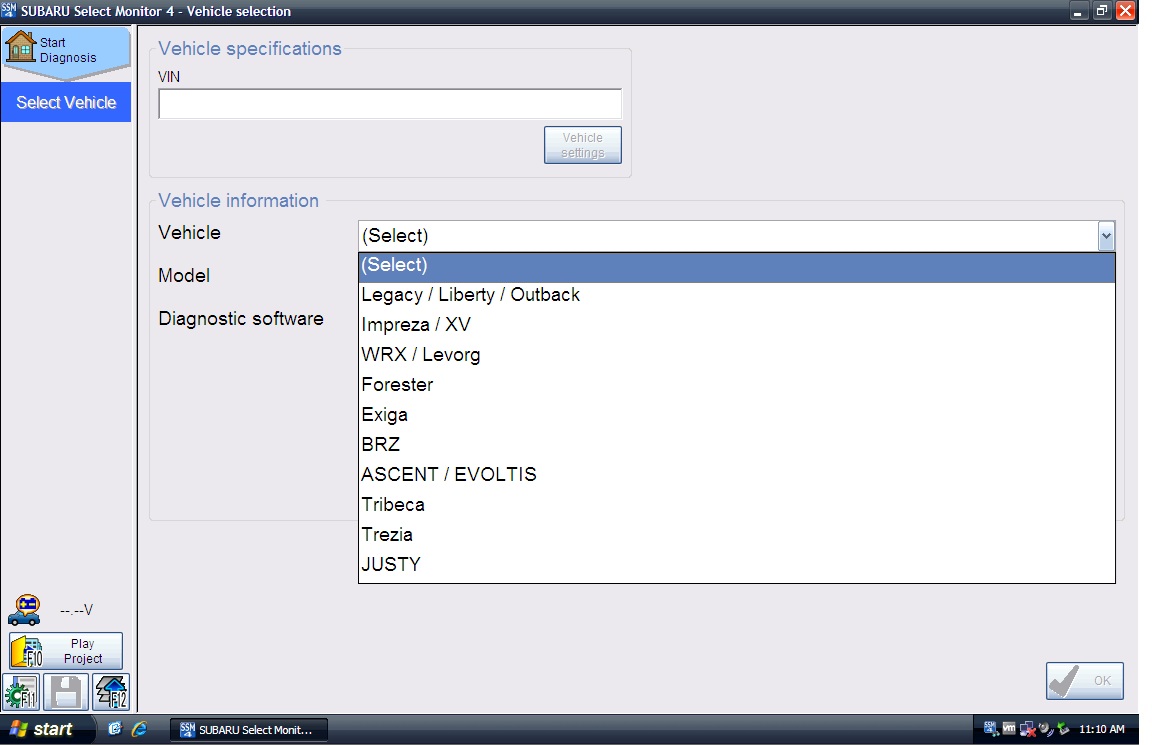Open the F11 gear settings icon
The width and height of the screenshot is (1152, 745).
click(x=21, y=692)
